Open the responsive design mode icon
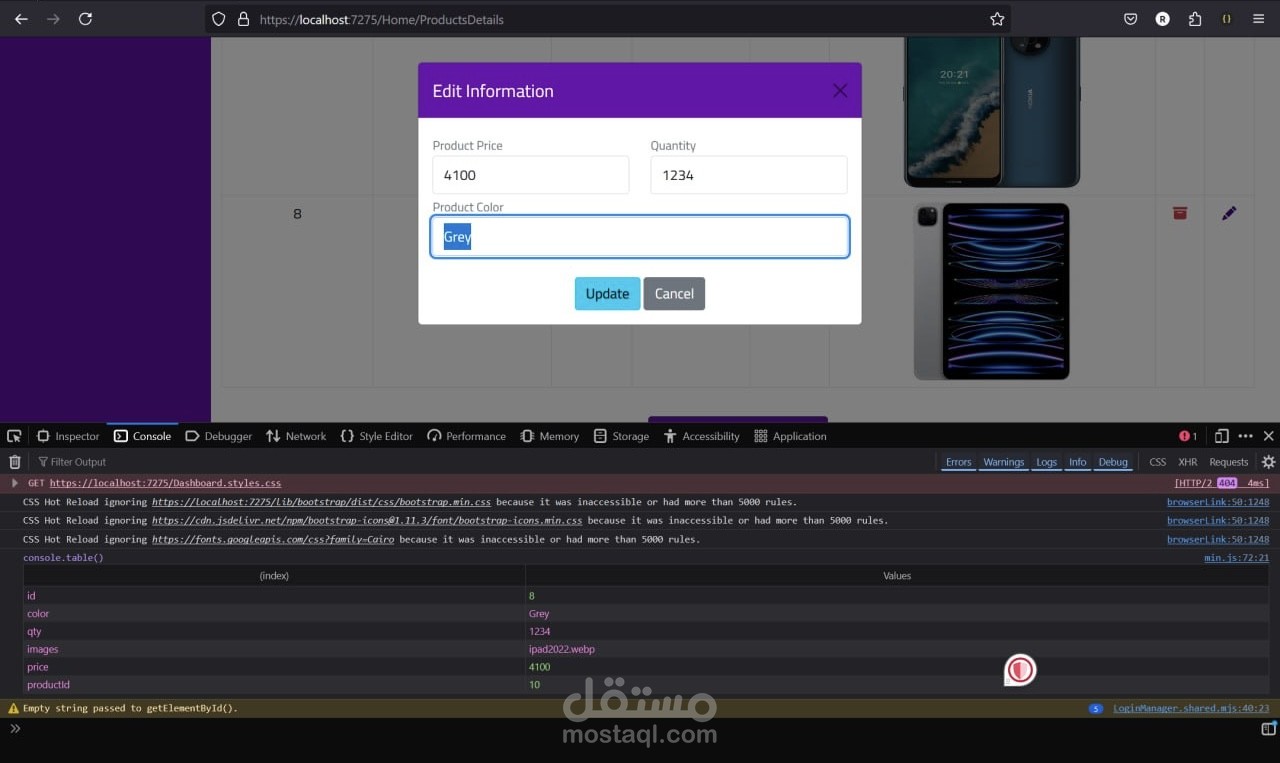 [x=1222, y=436]
